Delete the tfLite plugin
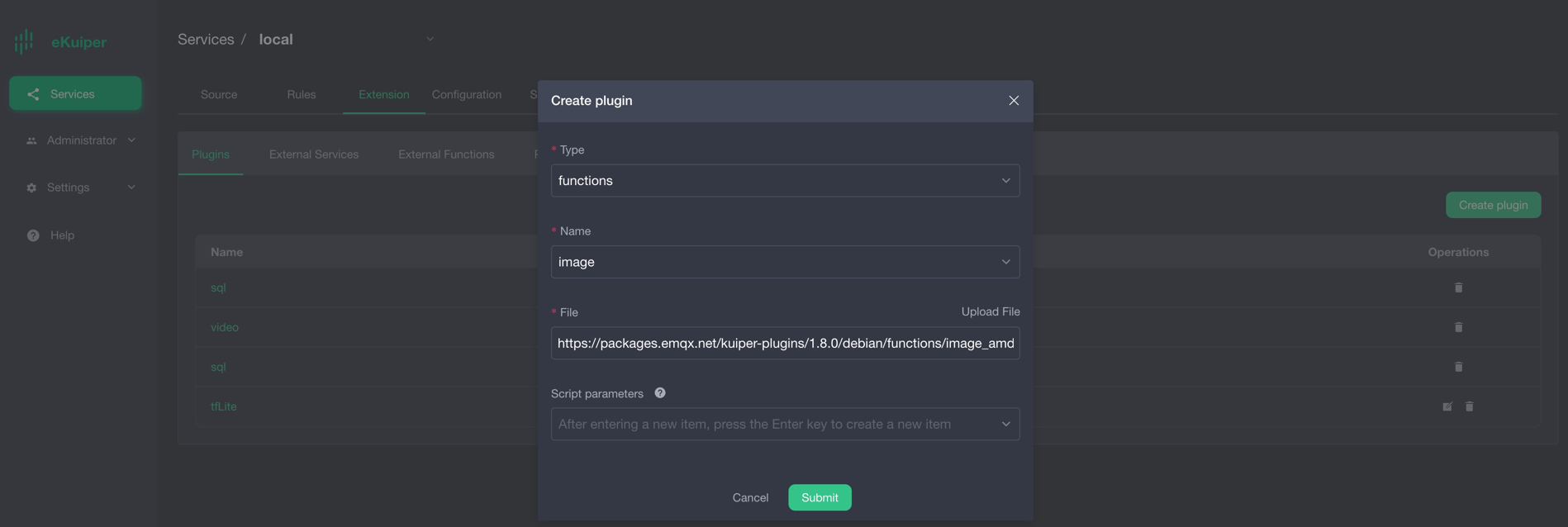This screenshot has height=527, width=1568. (1469, 406)
